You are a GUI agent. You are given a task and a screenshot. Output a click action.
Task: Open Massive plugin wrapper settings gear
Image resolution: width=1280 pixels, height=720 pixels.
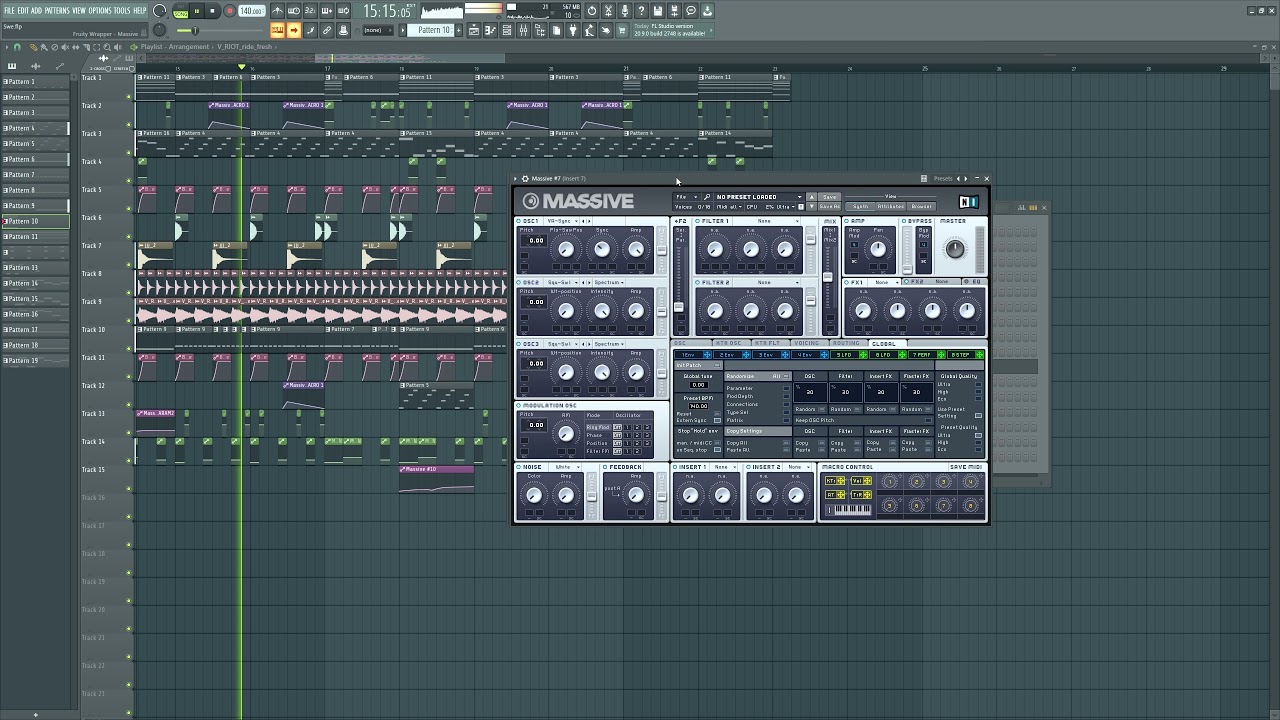pyautogui.click(x=525, y=178)
